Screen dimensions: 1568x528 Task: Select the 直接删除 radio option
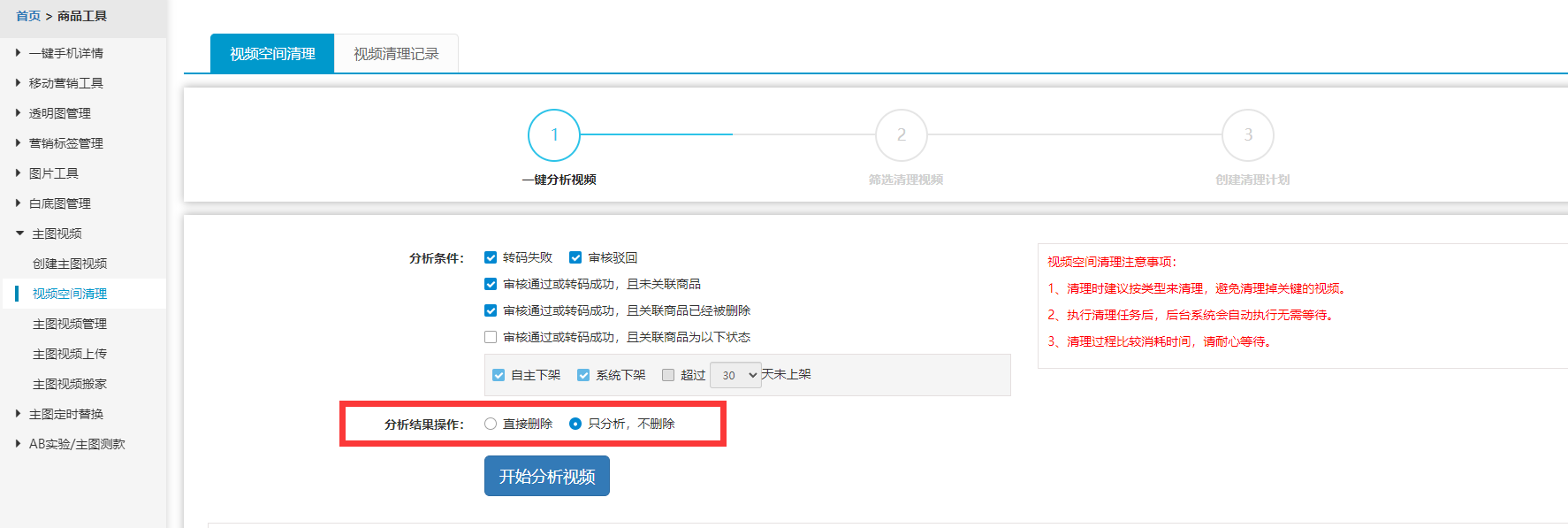coord(491,424)
